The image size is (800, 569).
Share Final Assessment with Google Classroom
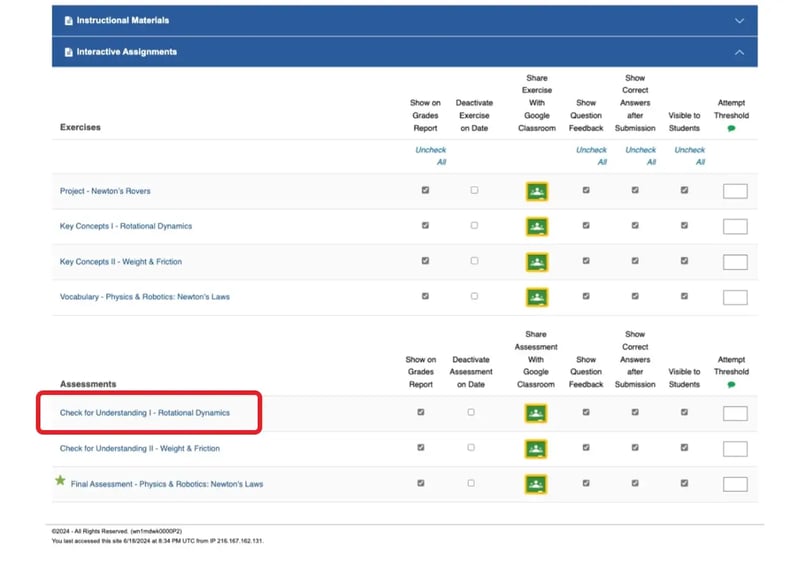(x=536, y=484)
